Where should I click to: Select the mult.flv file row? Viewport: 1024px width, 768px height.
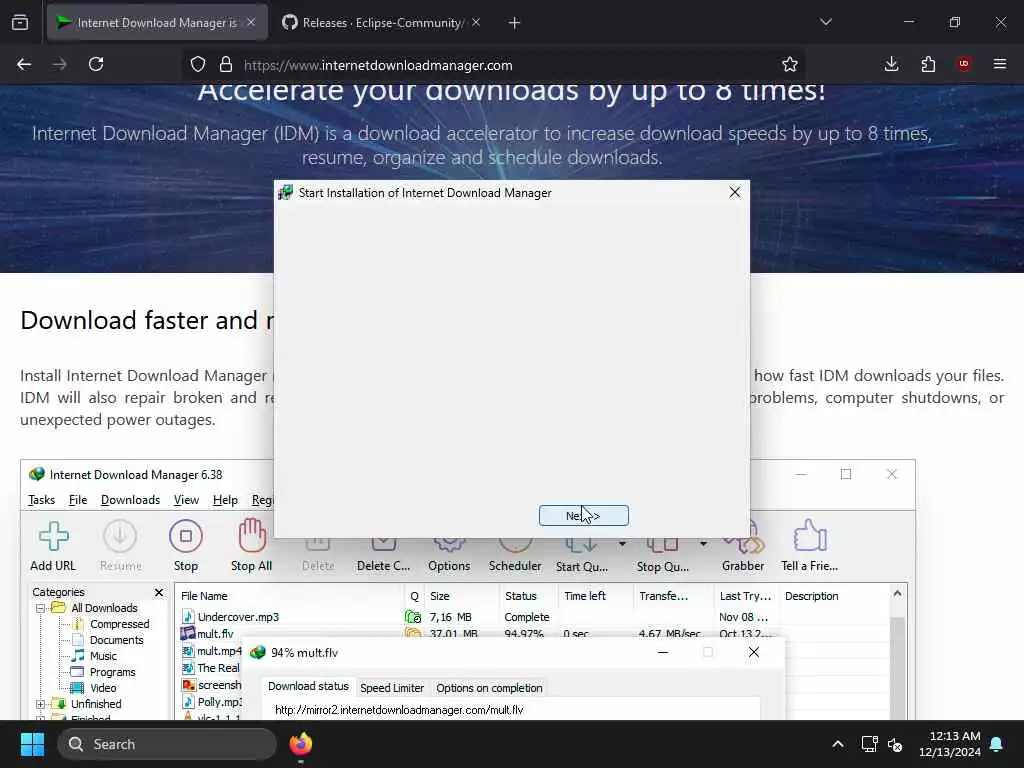[x=532, y=633]
